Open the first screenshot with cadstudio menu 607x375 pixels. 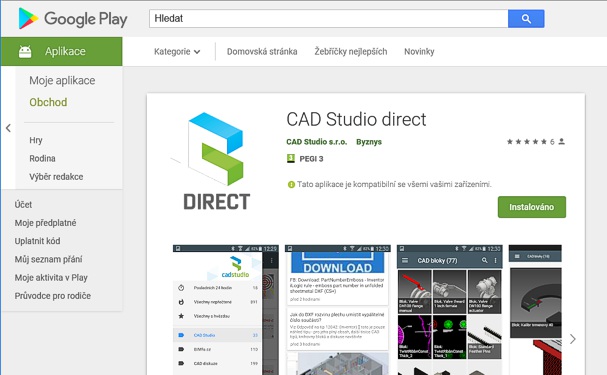pos(226,310)
